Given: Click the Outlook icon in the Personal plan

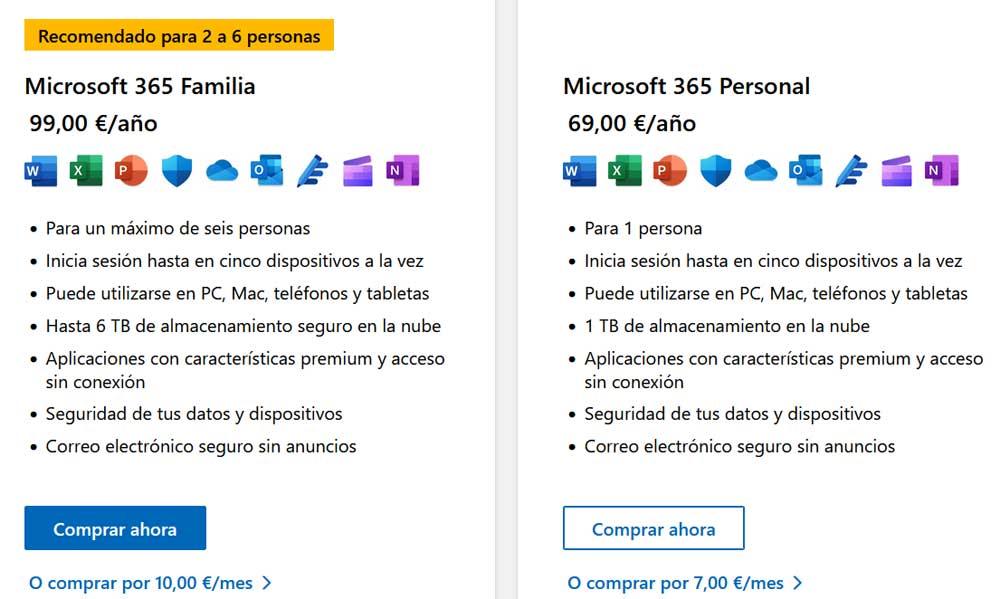Looking at the screenshot, I should tap(806, 171).
